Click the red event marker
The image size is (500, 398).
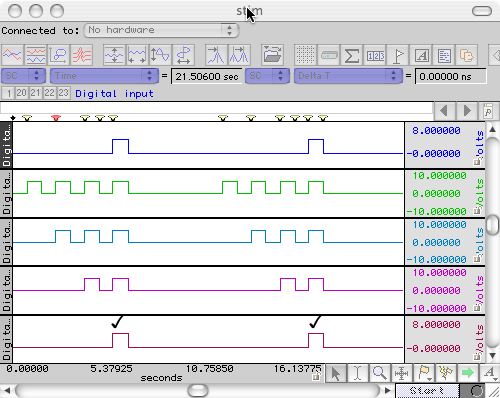[x=56, y=118]
